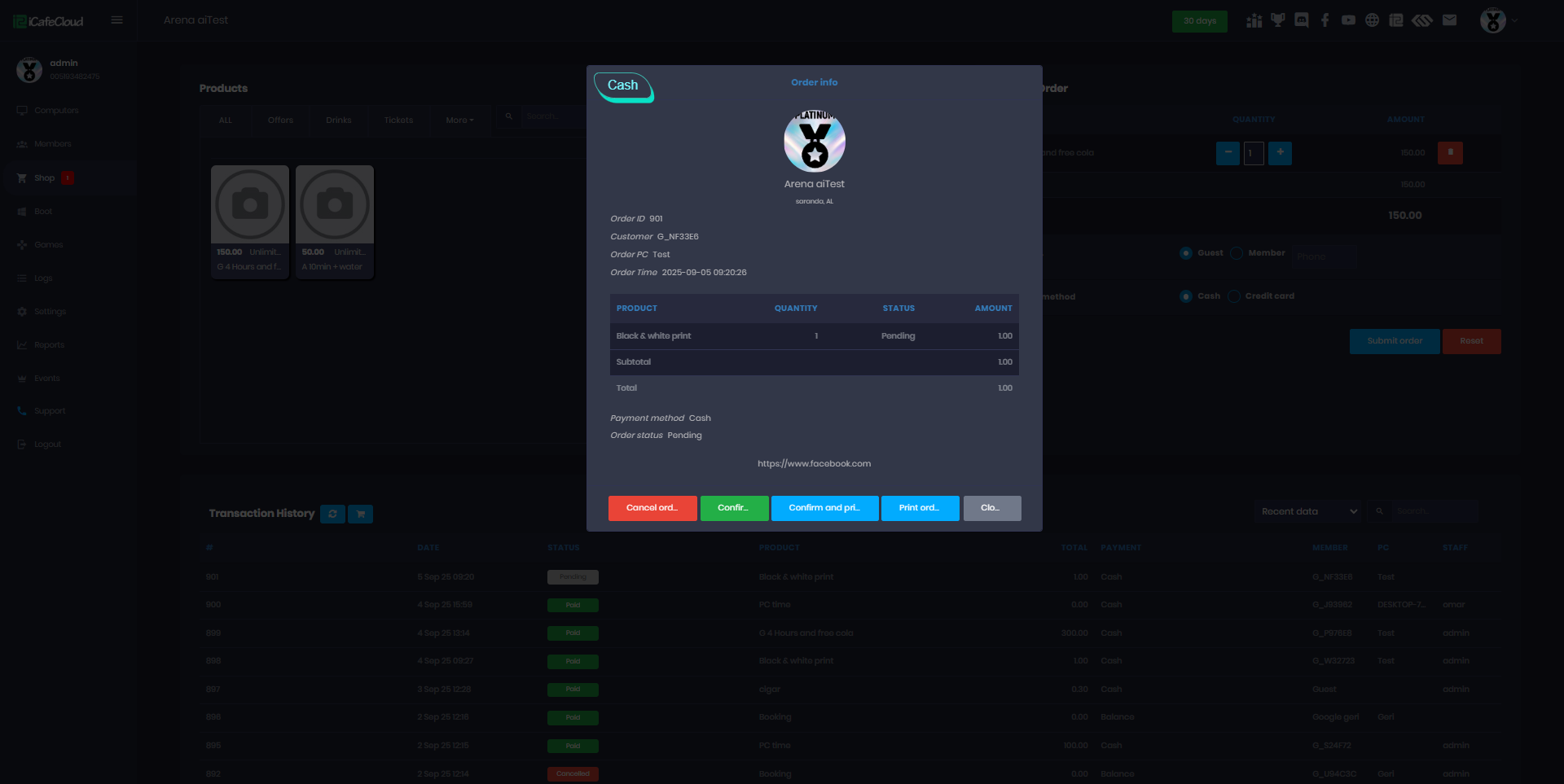Click the Confirm and print button
This screenshot has width=1564, height=784.
click(x=824, y=508)
